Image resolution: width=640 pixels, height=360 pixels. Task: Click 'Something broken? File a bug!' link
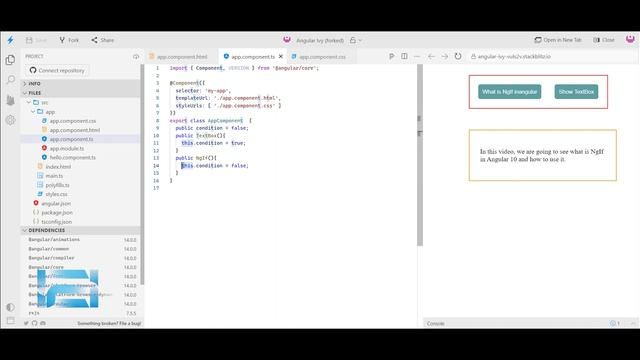[x=109, y=323]
